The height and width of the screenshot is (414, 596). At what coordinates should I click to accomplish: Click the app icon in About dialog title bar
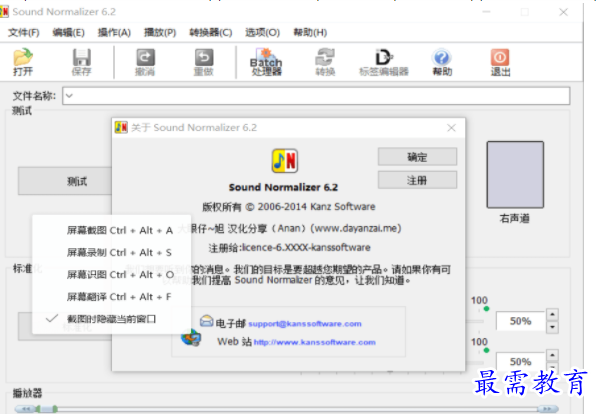pos(121,127)
